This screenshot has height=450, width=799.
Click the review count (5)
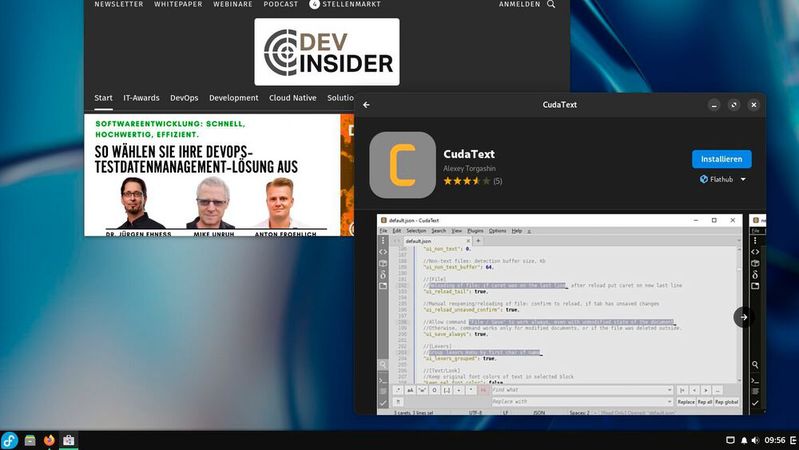498,181
